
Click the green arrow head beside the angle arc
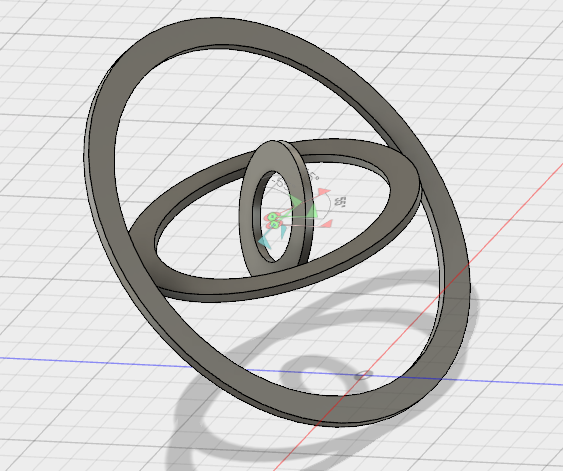(312, 211)
